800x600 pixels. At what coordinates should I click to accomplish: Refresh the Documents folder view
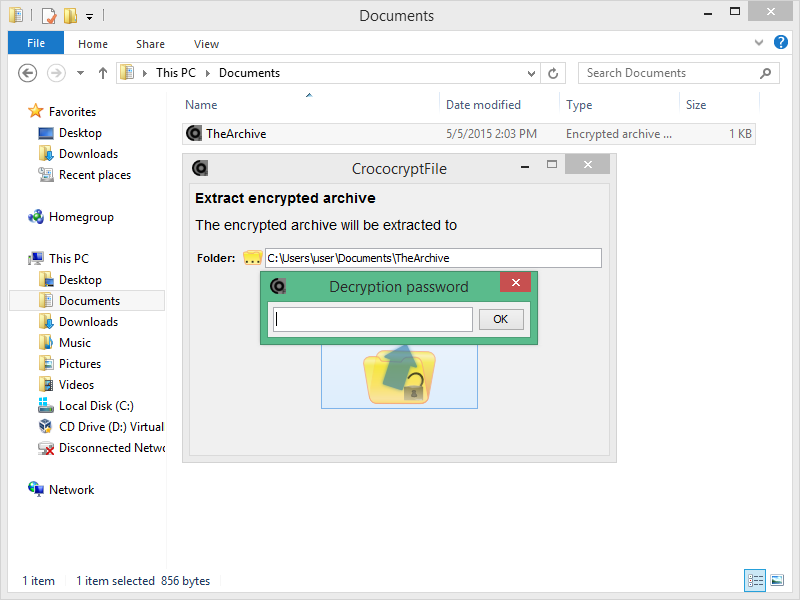pos(554,73)
